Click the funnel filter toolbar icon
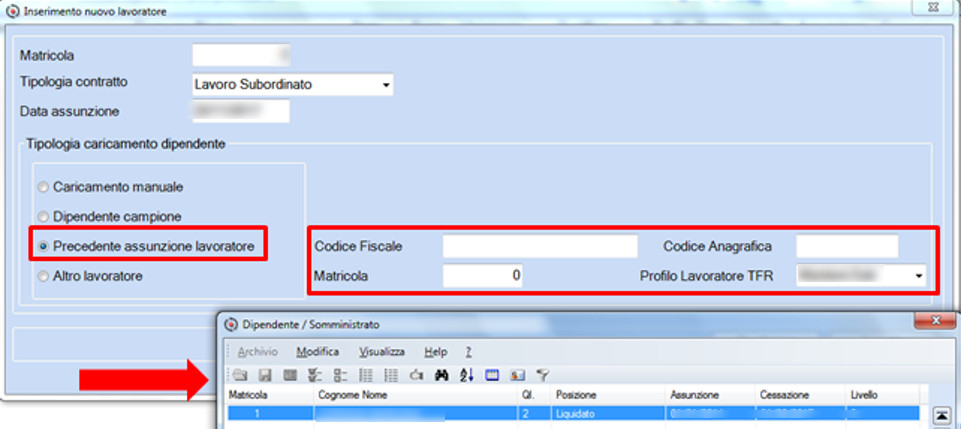Viewport: 961px width, 429px height. (542, 374)
